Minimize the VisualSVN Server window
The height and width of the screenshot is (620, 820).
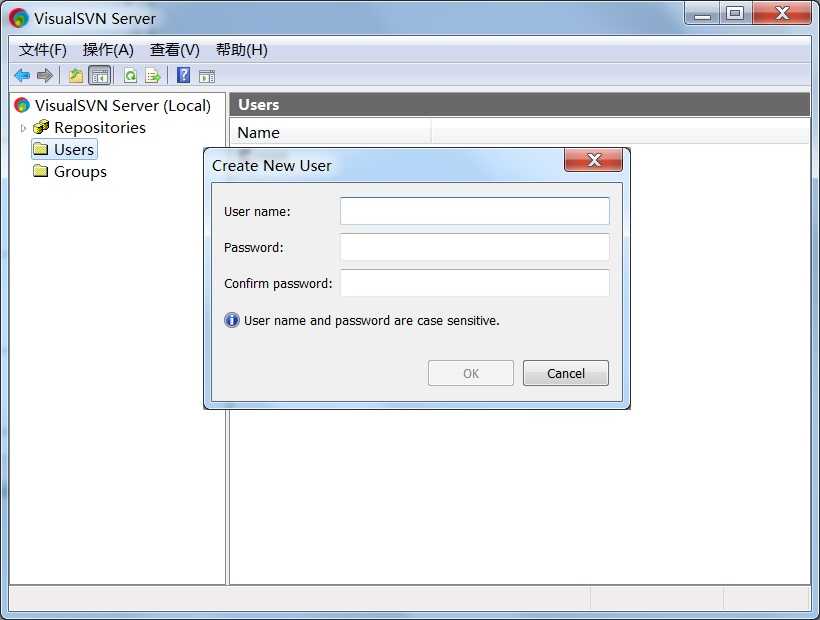click(x=703, y=14)
